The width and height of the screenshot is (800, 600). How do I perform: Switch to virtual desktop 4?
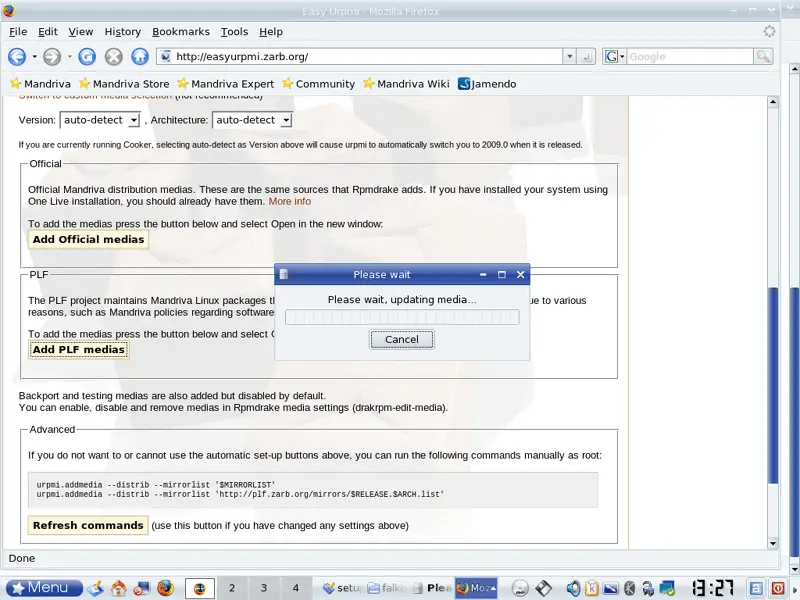click(295, 588)
